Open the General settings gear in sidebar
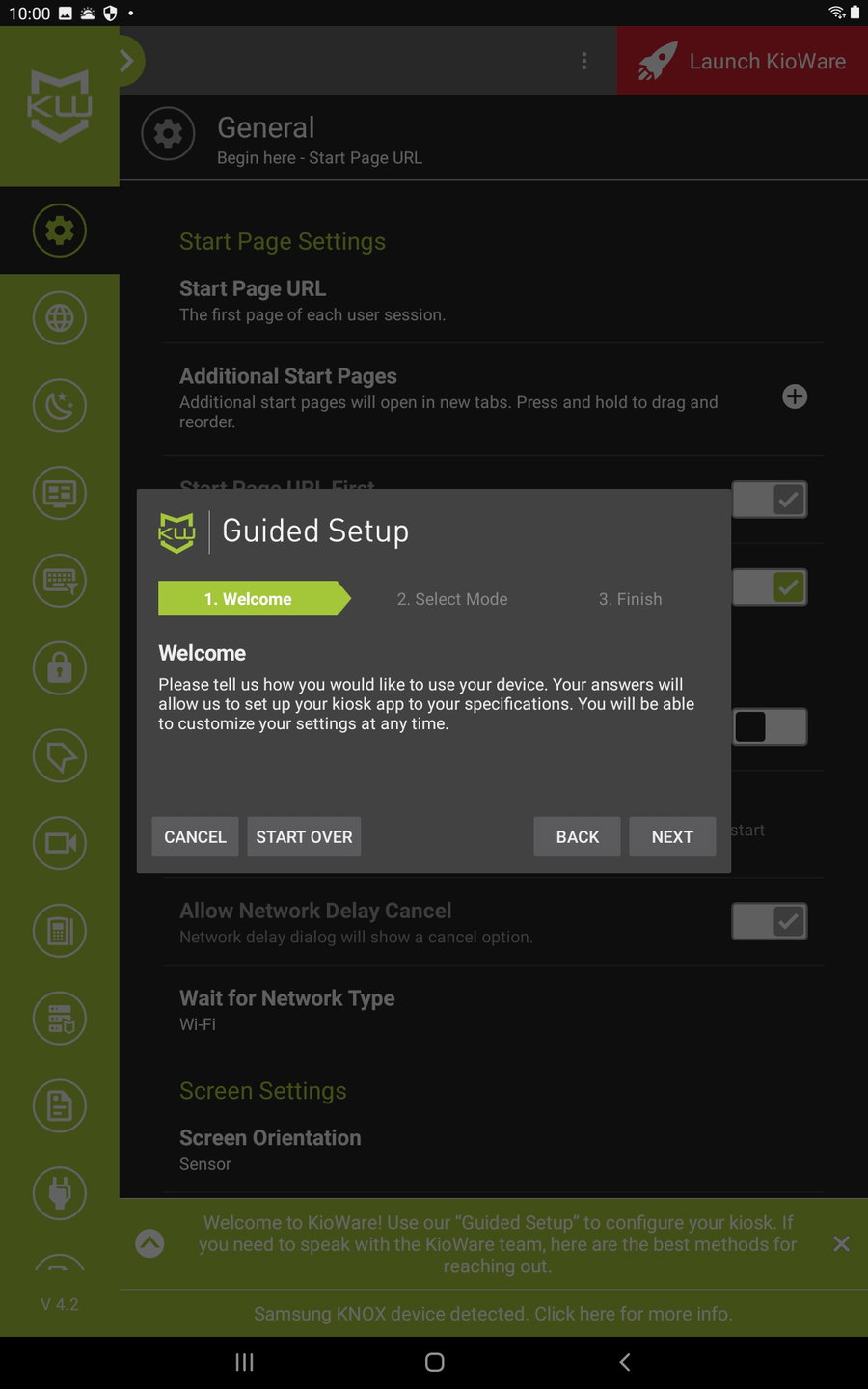The width and height of the screenshot is (868, 1389). tap(60, 231)
